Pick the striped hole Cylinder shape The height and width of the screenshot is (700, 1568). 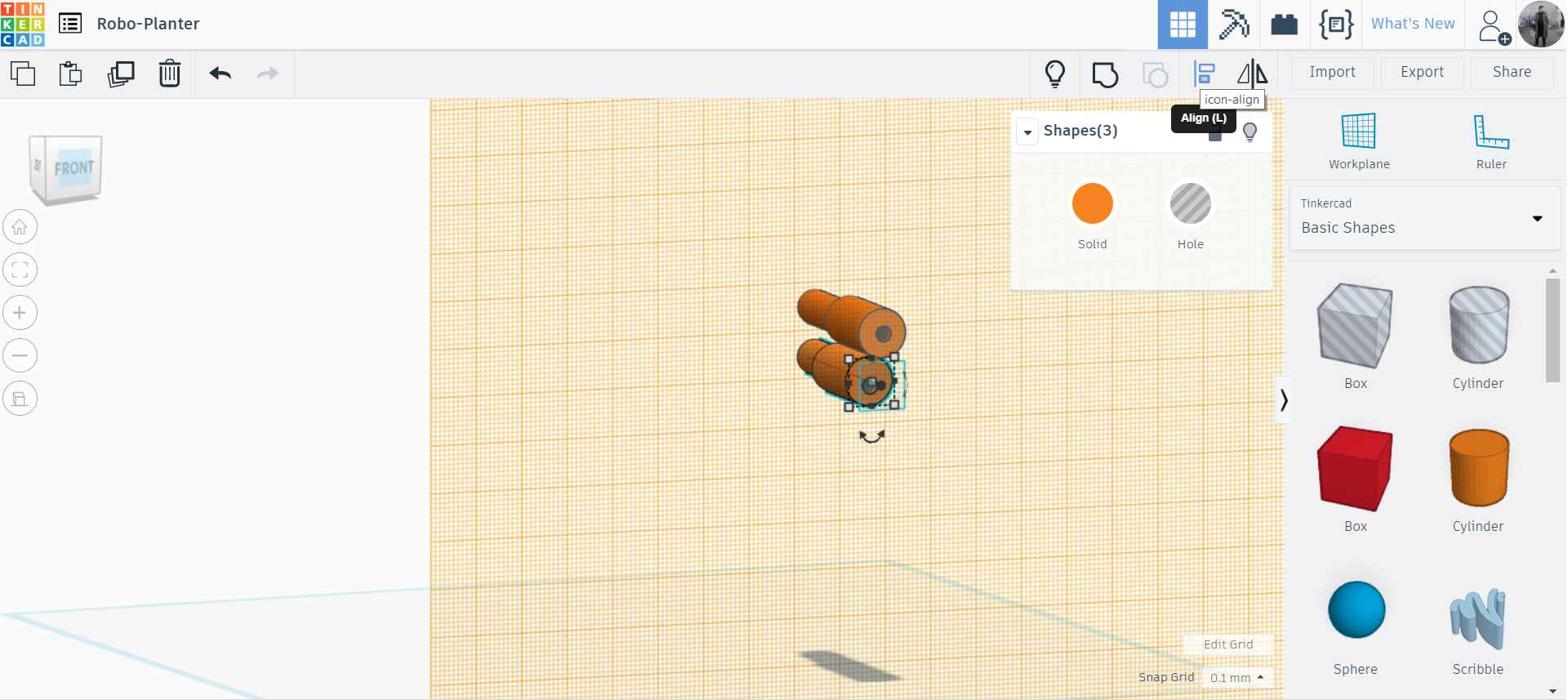1479,325
